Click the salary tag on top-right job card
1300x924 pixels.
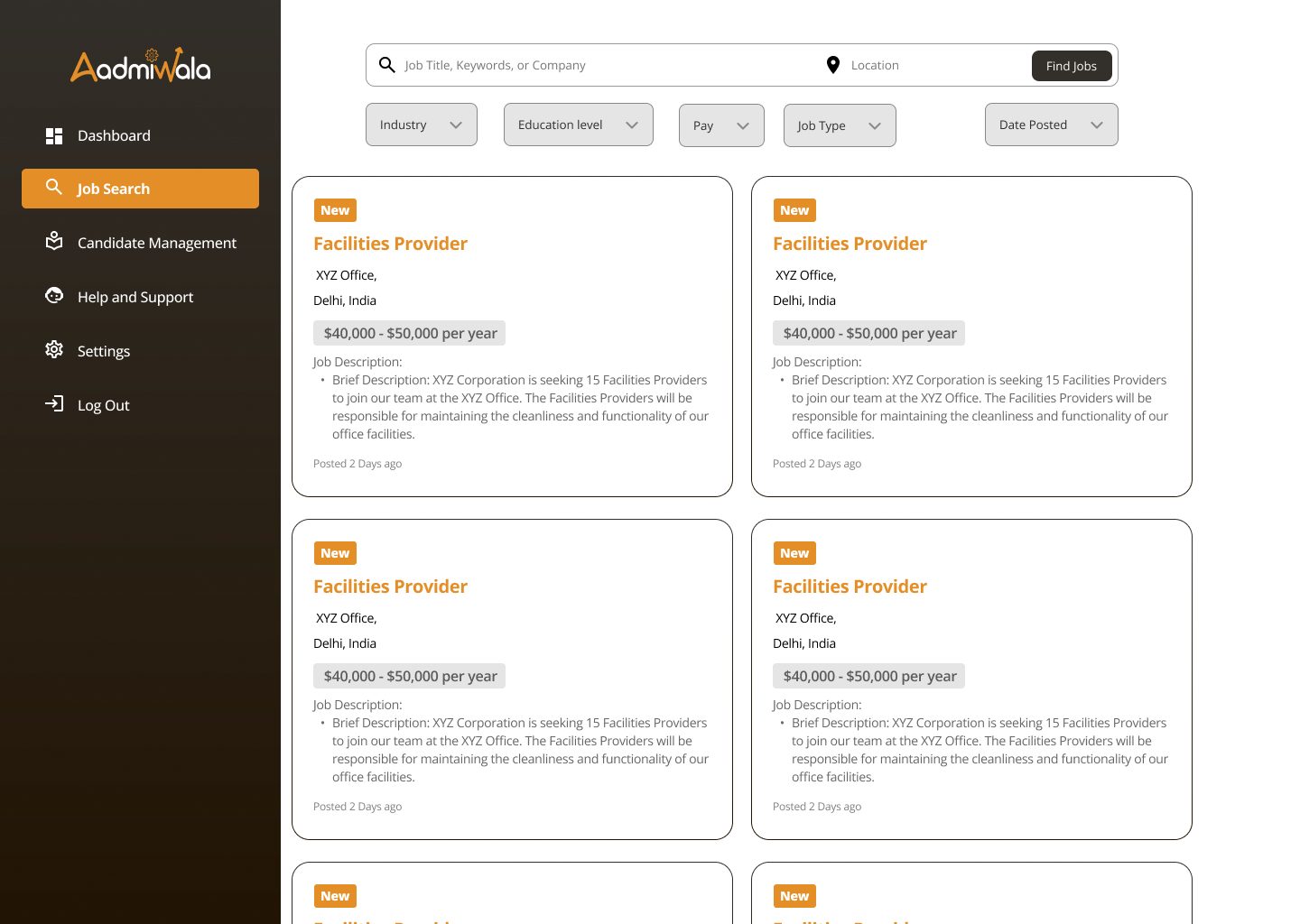point(868,333)
